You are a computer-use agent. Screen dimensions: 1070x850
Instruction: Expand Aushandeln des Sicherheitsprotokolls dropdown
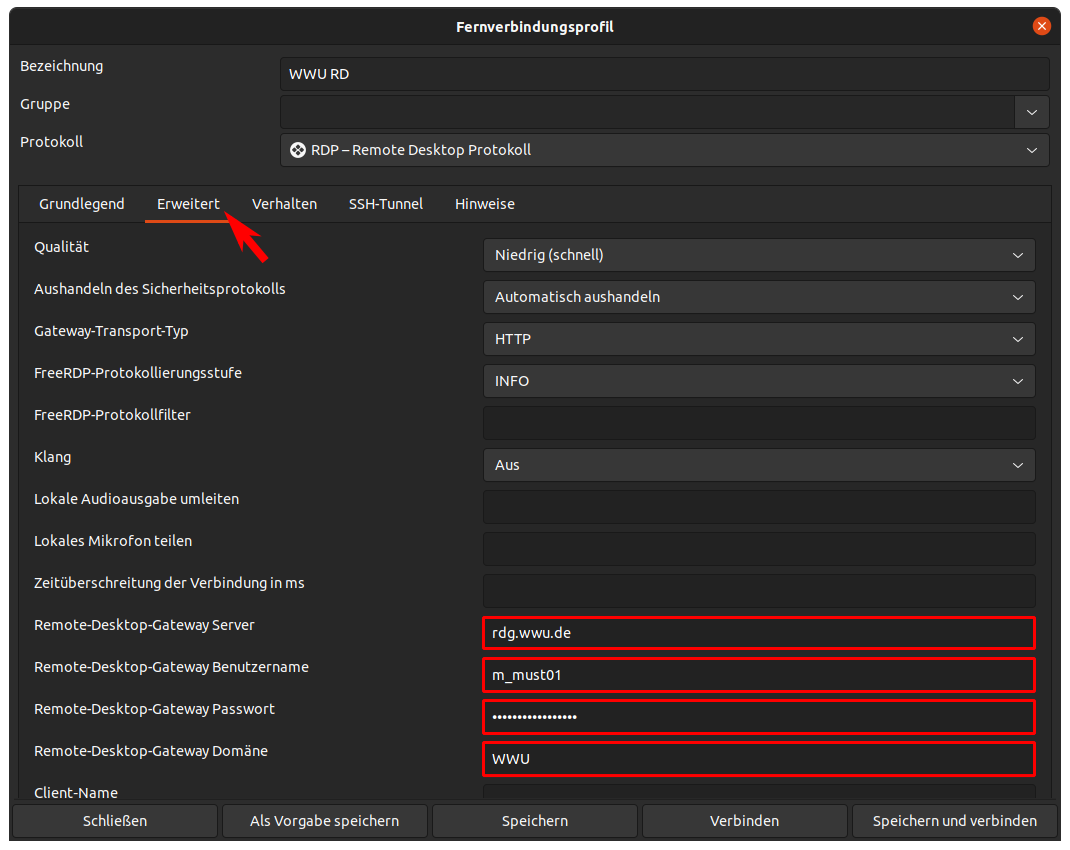[x=758, y=297]
